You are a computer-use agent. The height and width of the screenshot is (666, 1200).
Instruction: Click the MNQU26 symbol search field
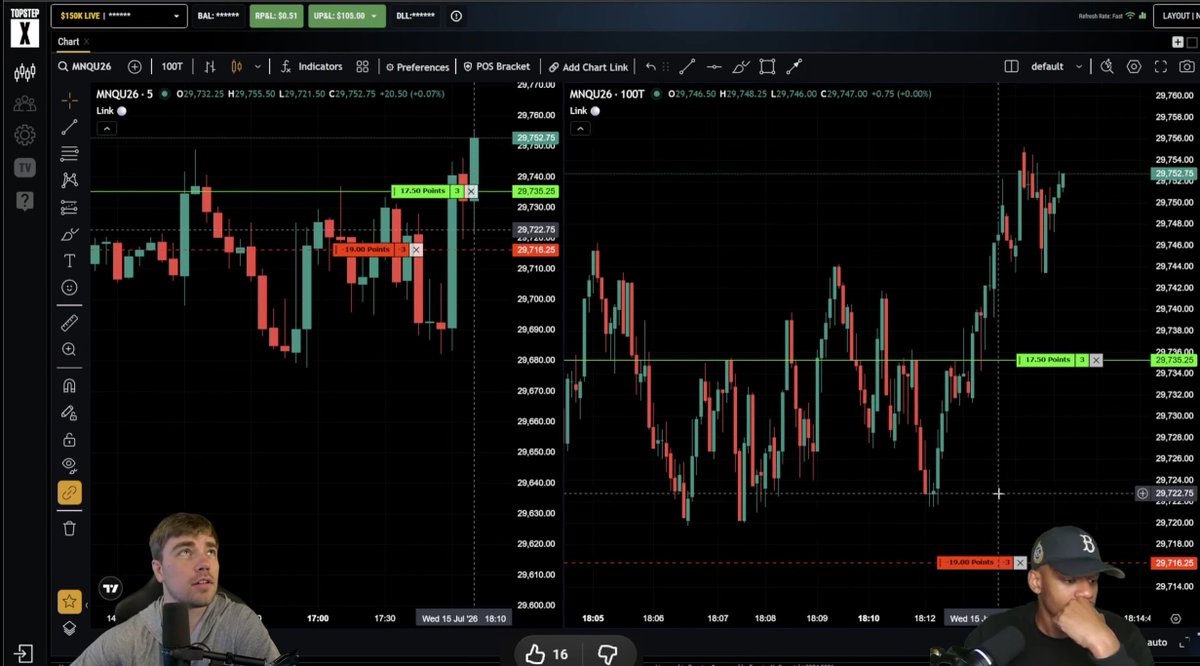click(86, 67)
